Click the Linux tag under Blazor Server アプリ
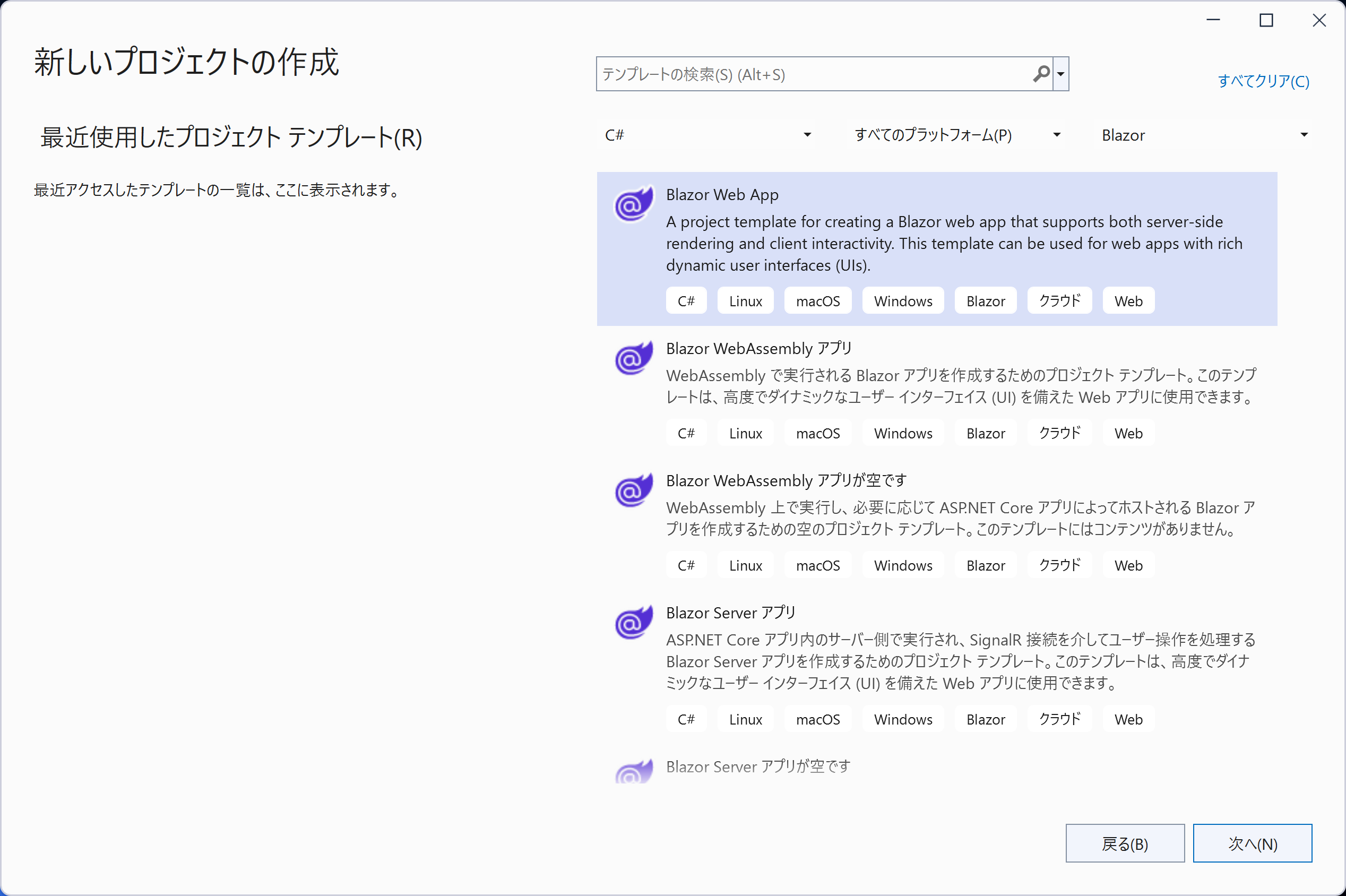The height and width of the screenshot is (896, 1346). point(746,719)
